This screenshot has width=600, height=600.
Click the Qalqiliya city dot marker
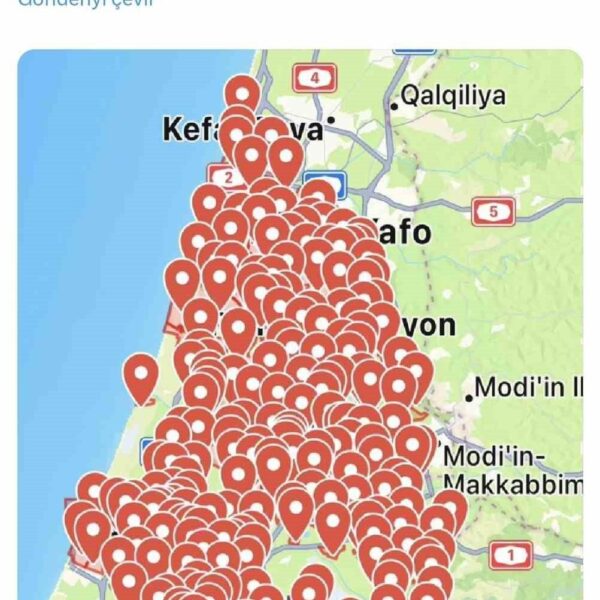tap(394, 106)
